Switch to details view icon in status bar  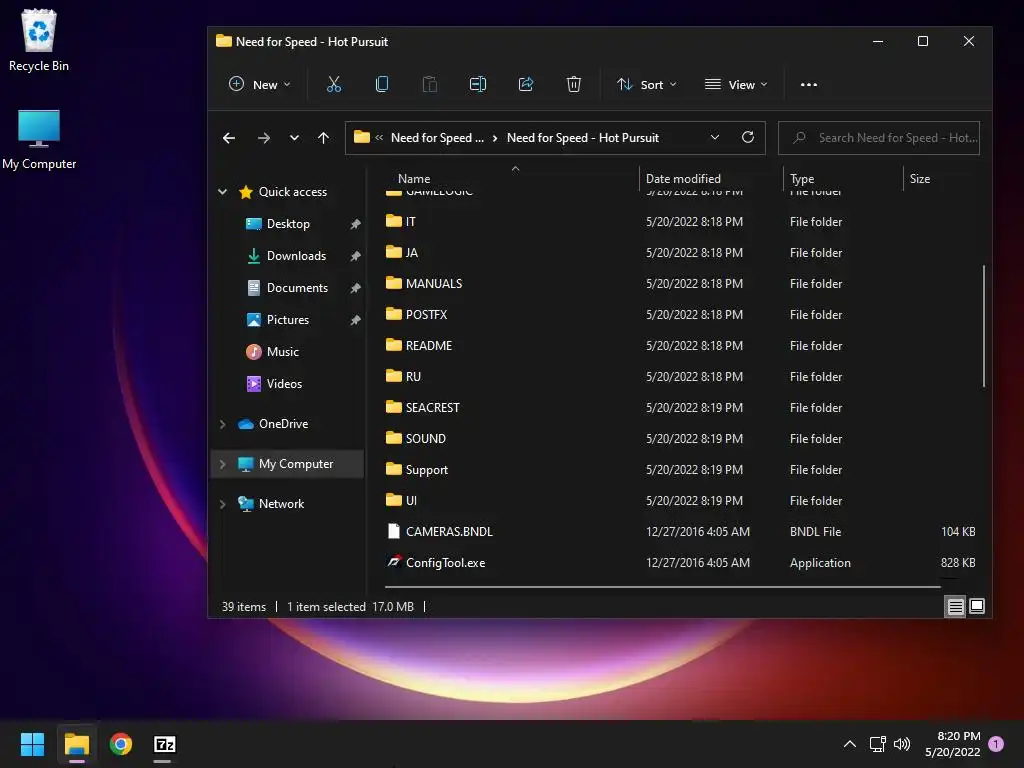point(955,607)
